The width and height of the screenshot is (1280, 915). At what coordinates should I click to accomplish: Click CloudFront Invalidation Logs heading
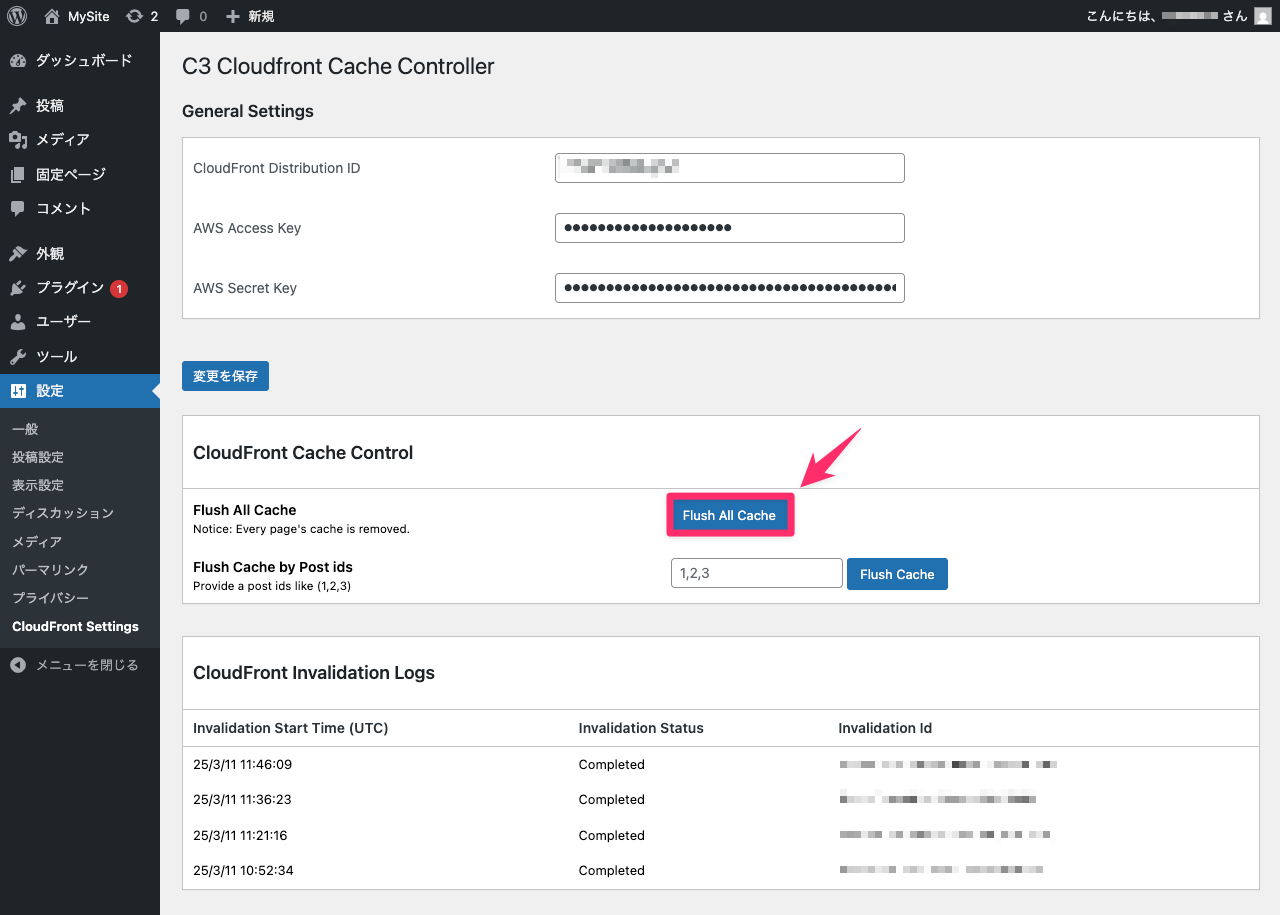314,673
